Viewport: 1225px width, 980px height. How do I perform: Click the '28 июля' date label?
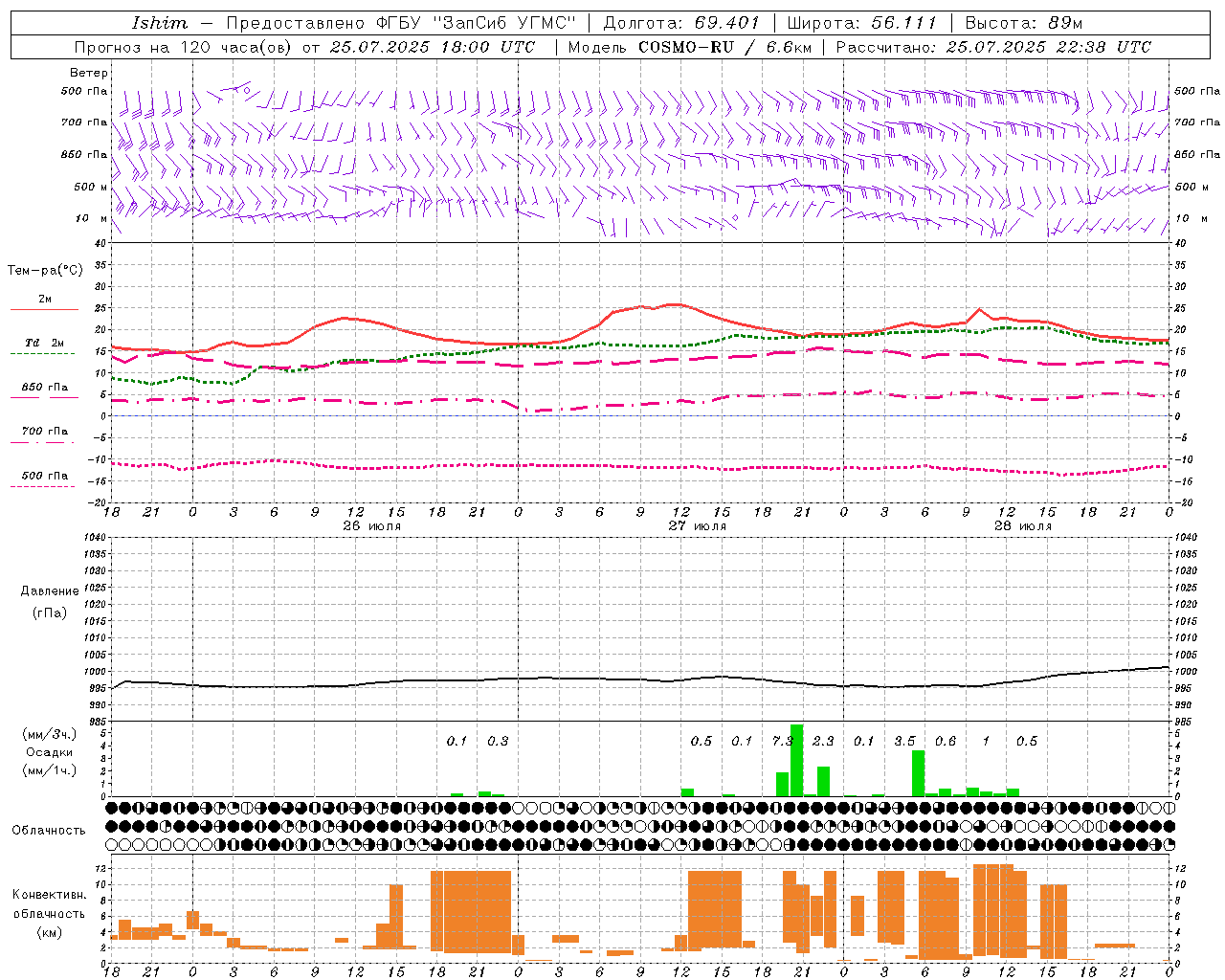tap(1022, 526)
